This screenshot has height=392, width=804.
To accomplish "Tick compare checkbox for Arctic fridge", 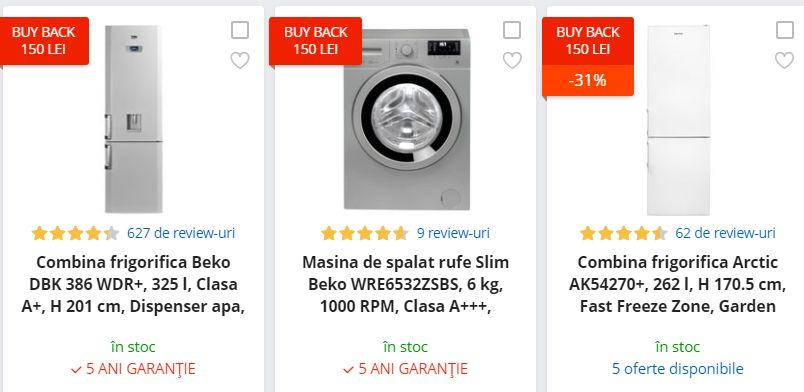I will pyautogui.click(x=785, y=30).
